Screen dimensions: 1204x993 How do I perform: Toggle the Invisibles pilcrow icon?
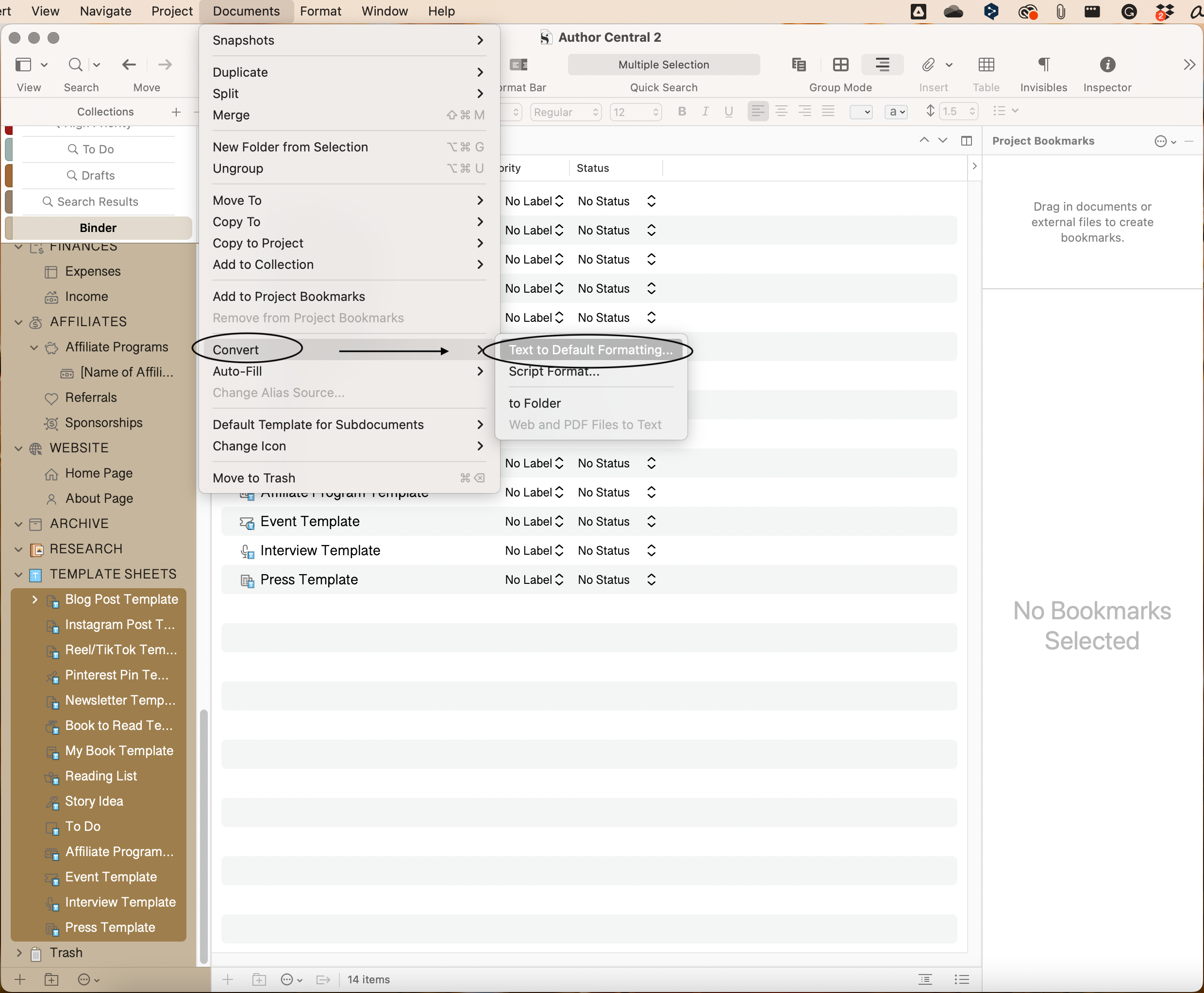click(x=1043, y=65)
